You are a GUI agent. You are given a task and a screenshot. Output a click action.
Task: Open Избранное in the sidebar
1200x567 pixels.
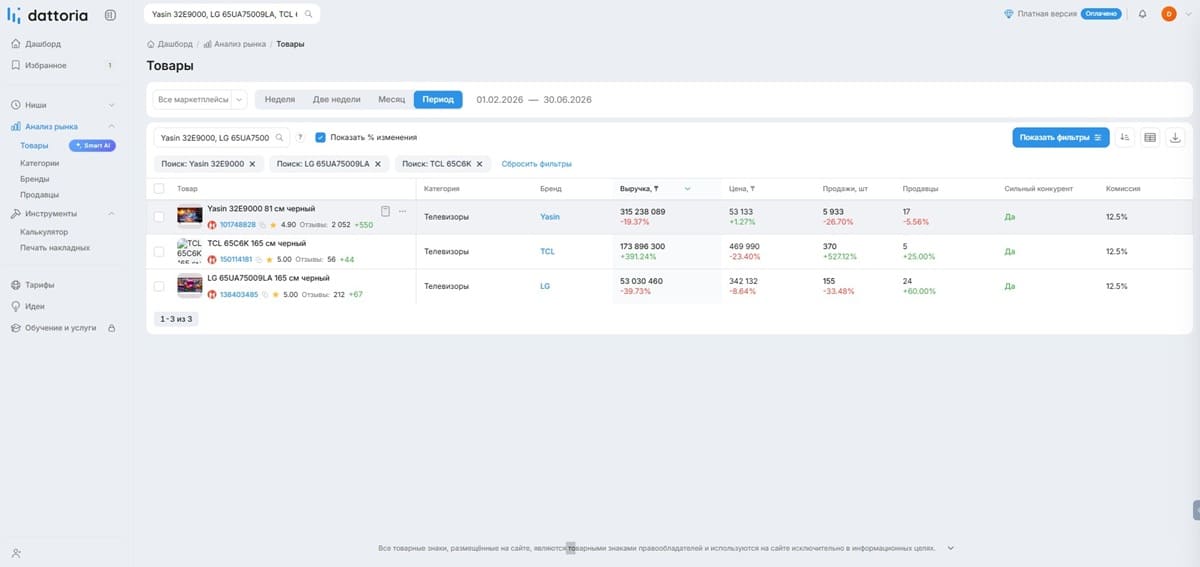(x=46, y=65)
